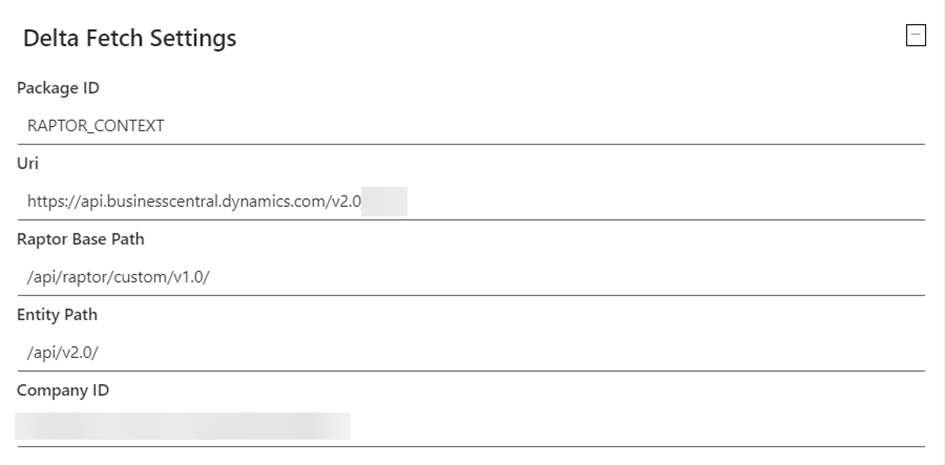The image size is (945, 465).
Task: Collapse the Delta Fetch Settings section
Action: 915,36
